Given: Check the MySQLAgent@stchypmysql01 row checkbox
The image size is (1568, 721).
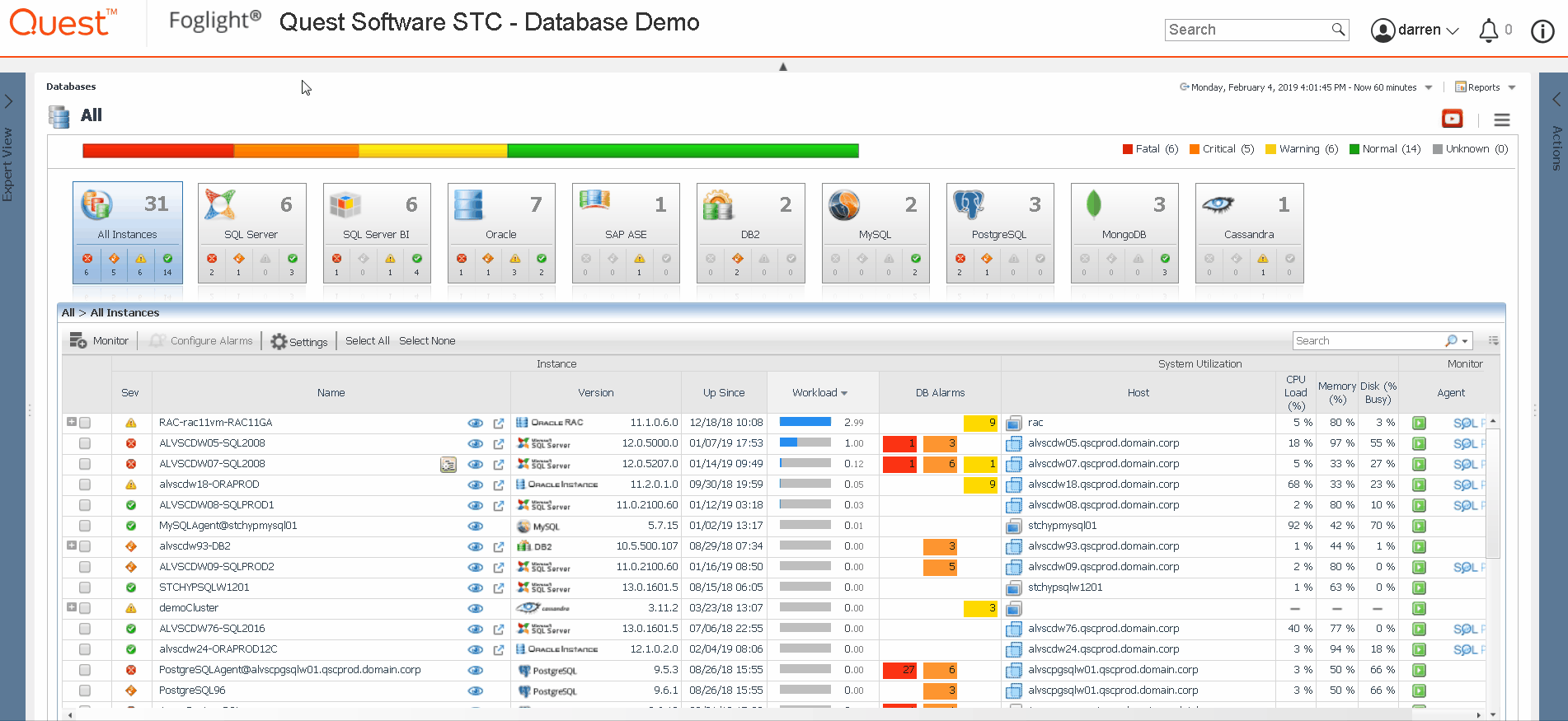Looking at the screenshot, I should pyautogui.click(x=85, y=526).
